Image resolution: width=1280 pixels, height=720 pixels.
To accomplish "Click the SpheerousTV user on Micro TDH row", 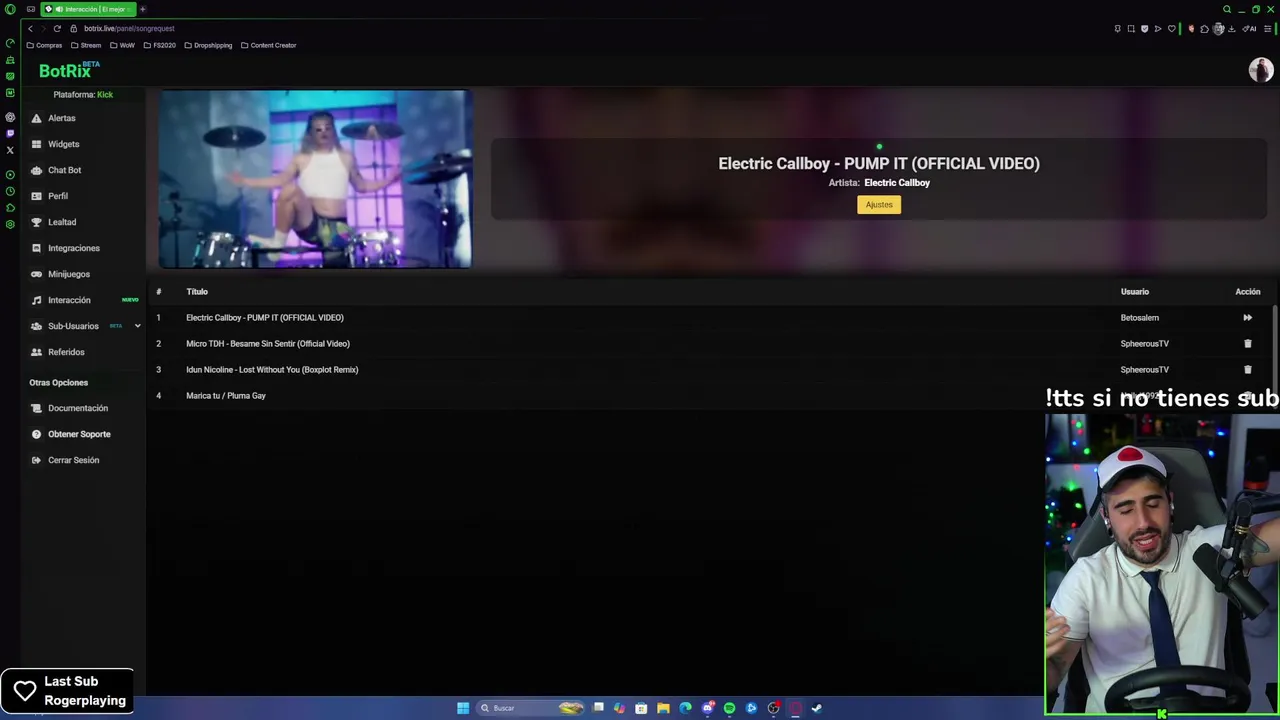I will click(x=1144, y=344).
